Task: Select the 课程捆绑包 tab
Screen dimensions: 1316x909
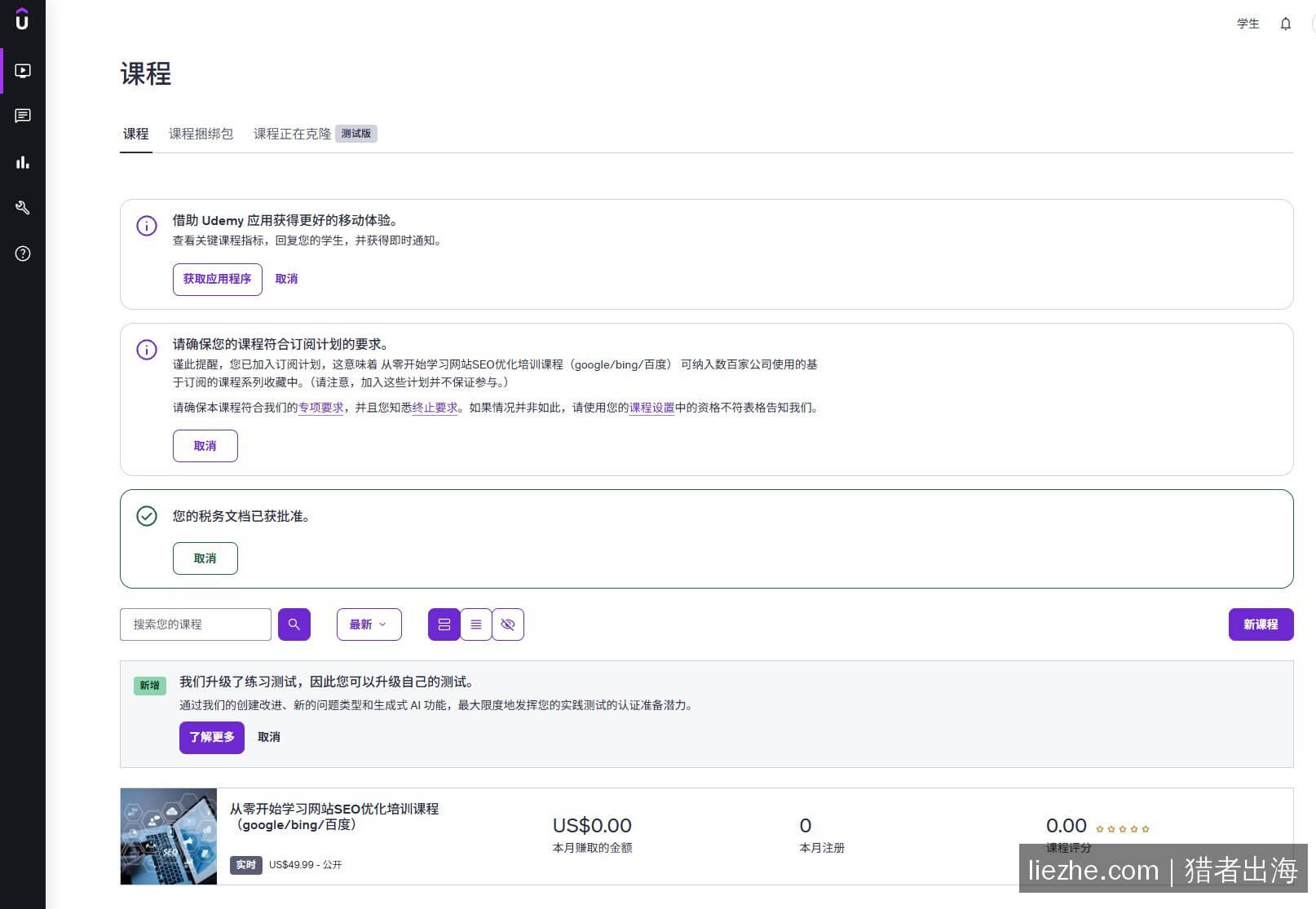Action: point(201,134)
